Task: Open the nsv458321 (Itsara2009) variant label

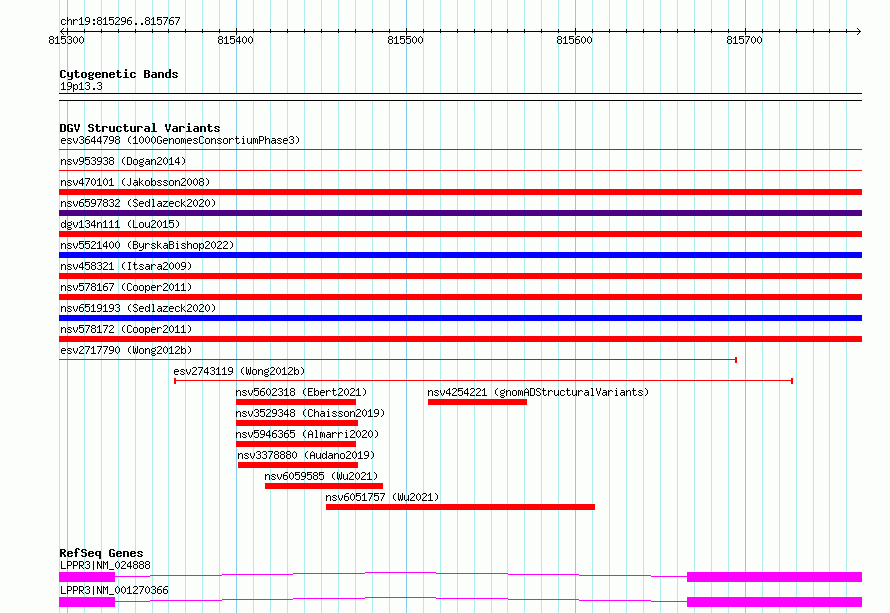Action: [126, 266]
